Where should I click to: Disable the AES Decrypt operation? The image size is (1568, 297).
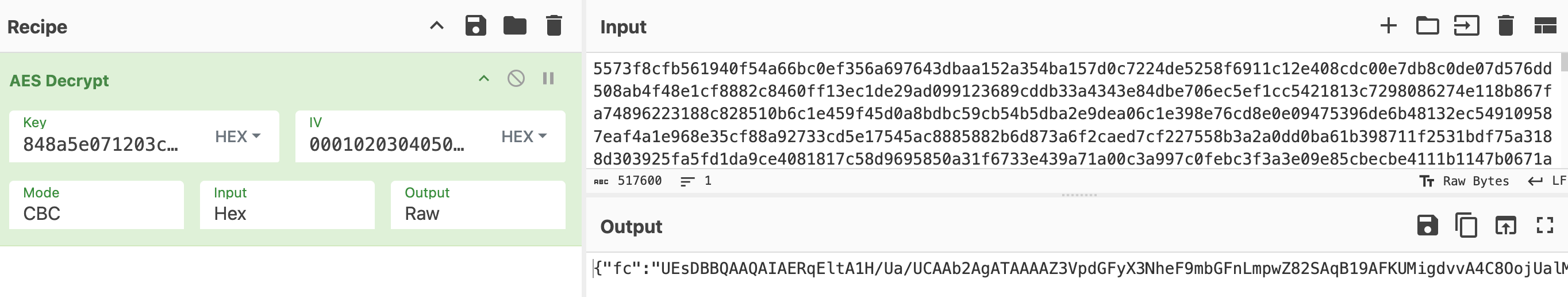(x=516, y=79)
